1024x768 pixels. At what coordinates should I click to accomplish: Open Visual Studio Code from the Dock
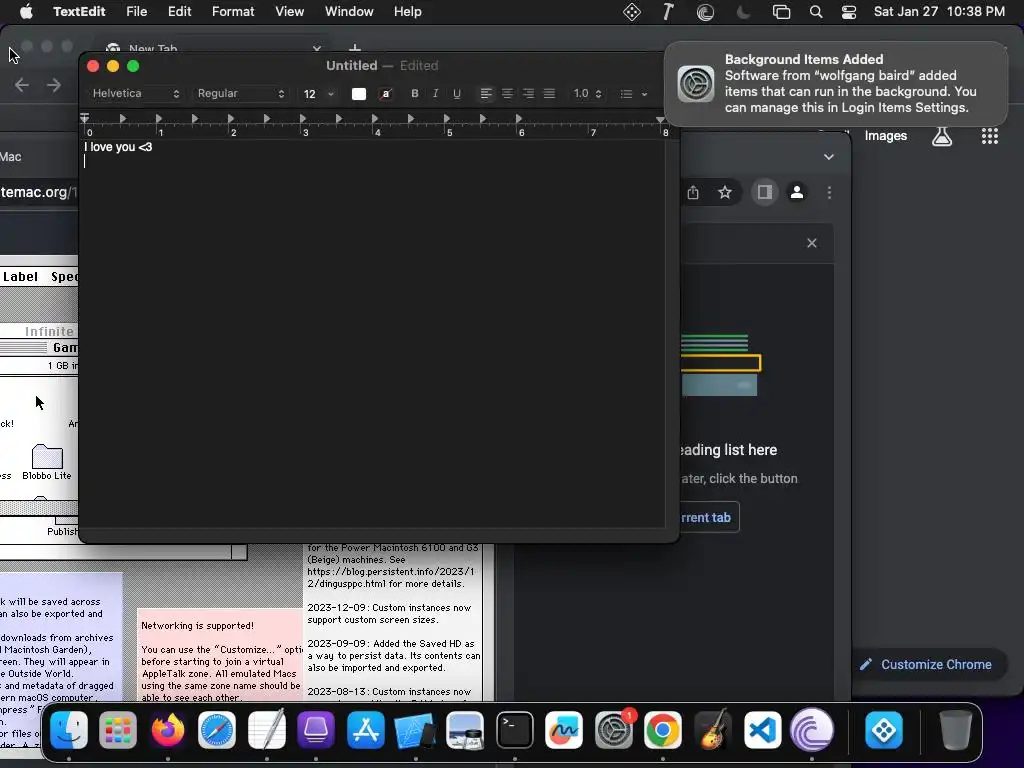pyautogui.click(x=762, y=729)
